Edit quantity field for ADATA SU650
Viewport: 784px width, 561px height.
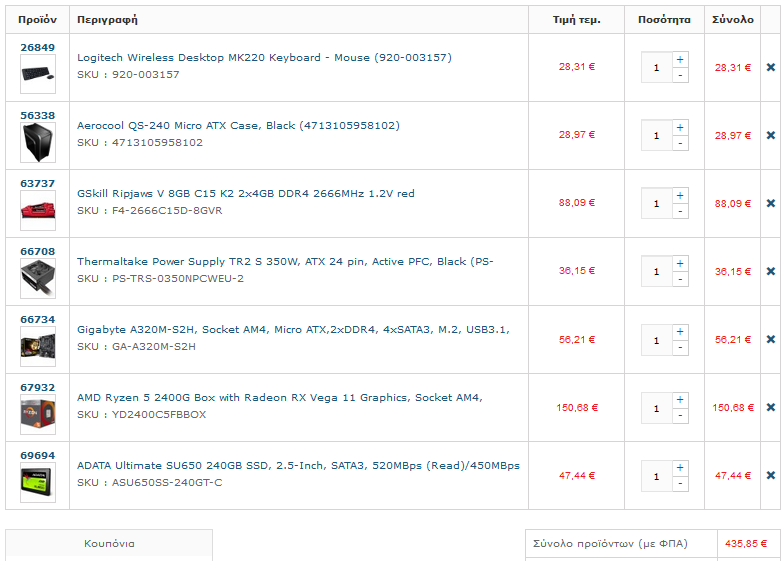pos(656,476)
